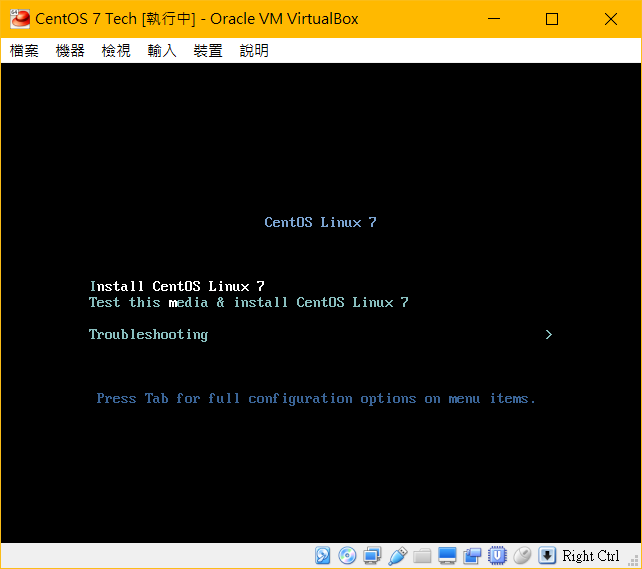Click the network adapter status icon
The image size is (642, 569).
tap(372, 556)
